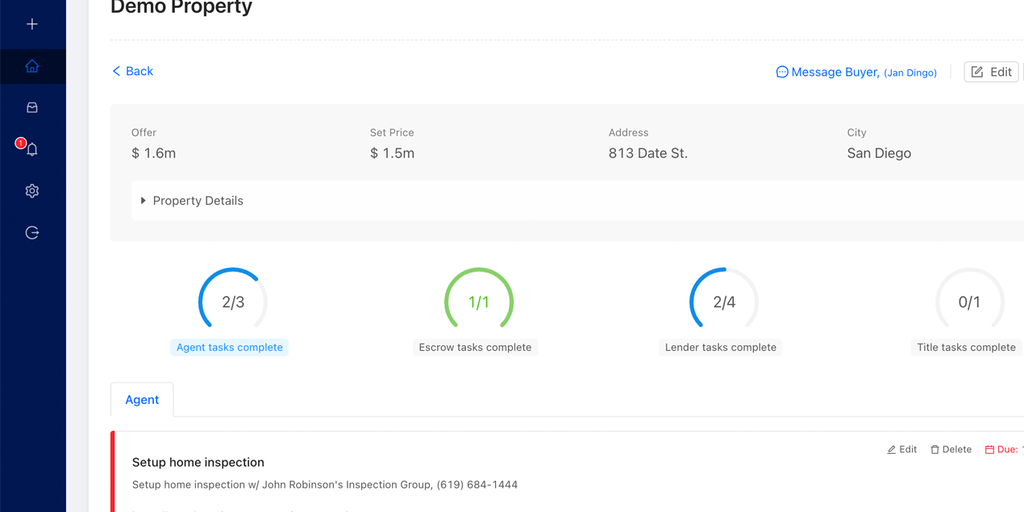Go back using the Back link

132,71
